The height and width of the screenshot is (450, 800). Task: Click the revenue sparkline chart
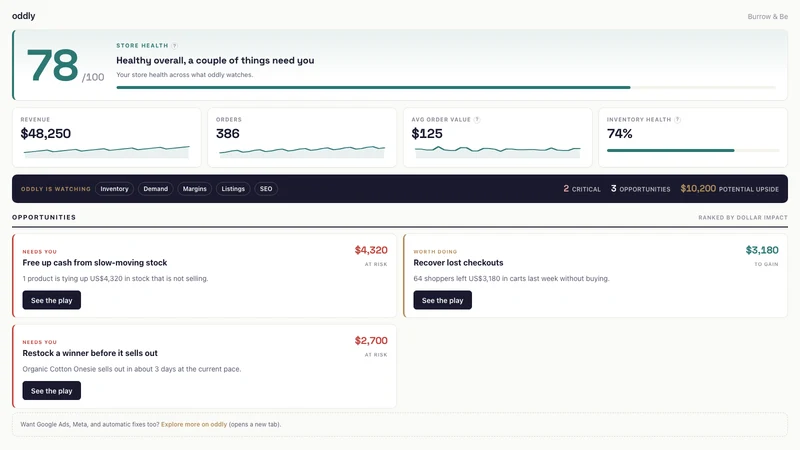pos(107,152)
